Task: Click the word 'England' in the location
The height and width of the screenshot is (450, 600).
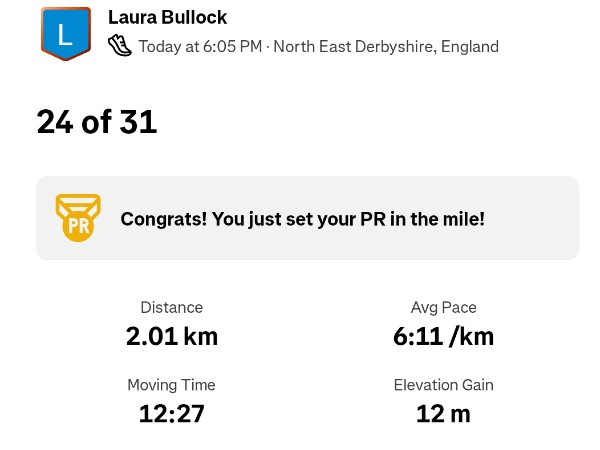Action: click(x=469, y=46)
